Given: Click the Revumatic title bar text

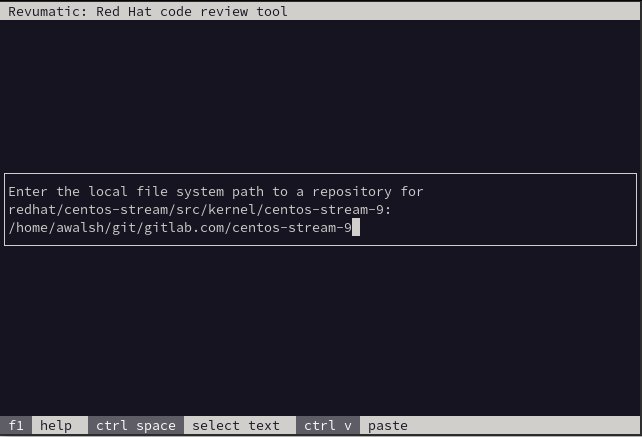Looking at the screenshot, I should pos(148,12).
